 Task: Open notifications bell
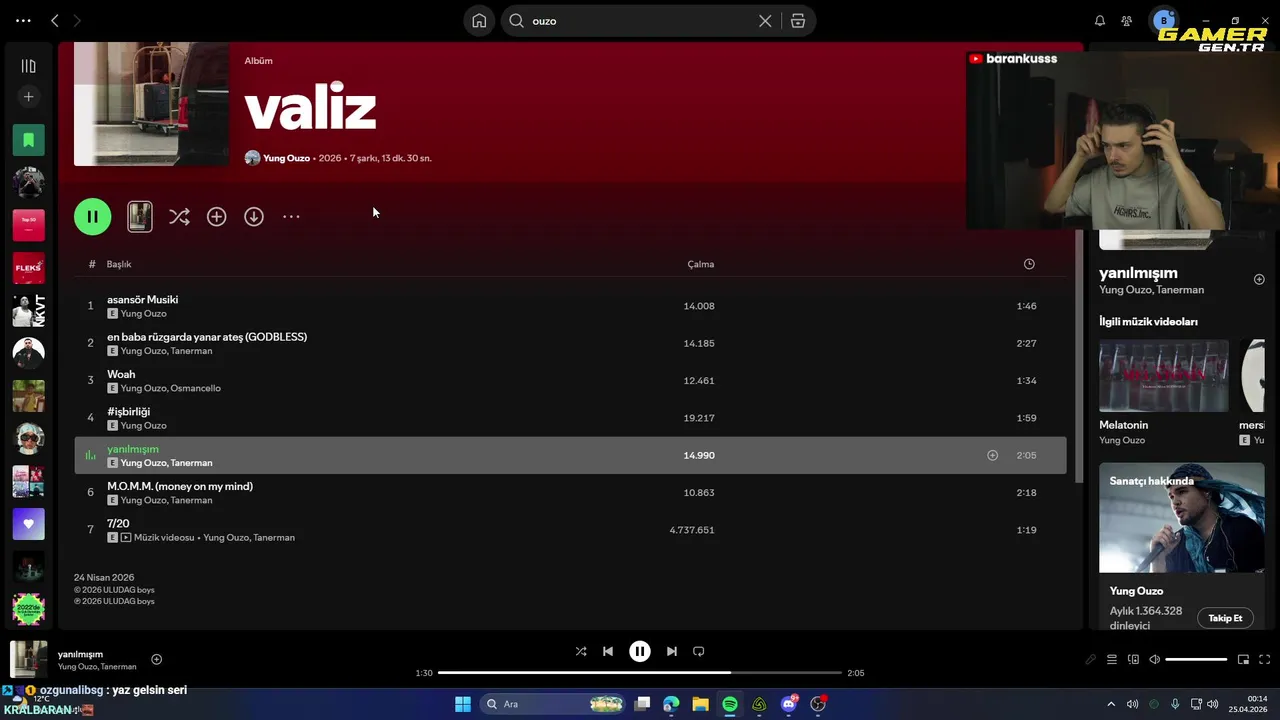coord(1100,20)
